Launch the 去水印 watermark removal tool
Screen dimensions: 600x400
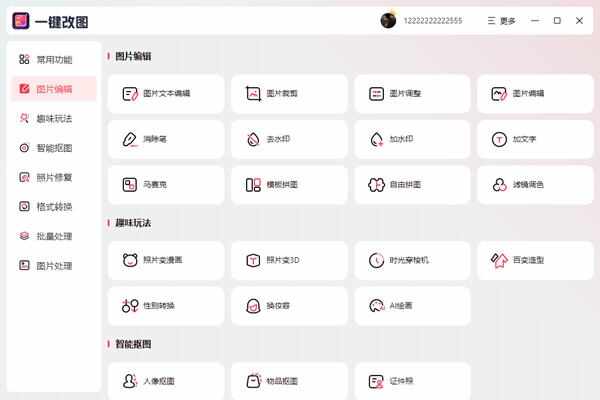(x=289, y=139)
